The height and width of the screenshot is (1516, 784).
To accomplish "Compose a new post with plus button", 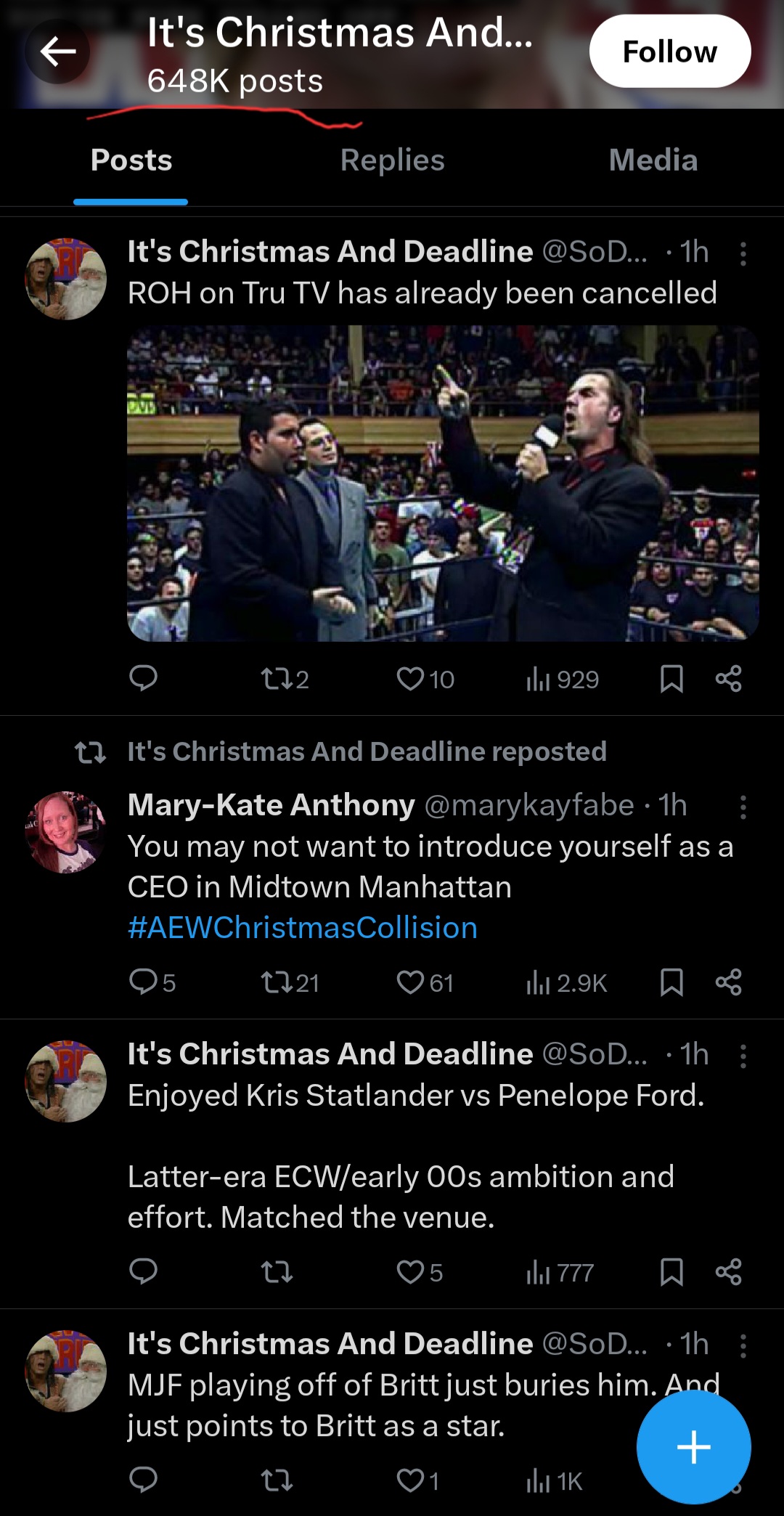I will point(693,1447).
